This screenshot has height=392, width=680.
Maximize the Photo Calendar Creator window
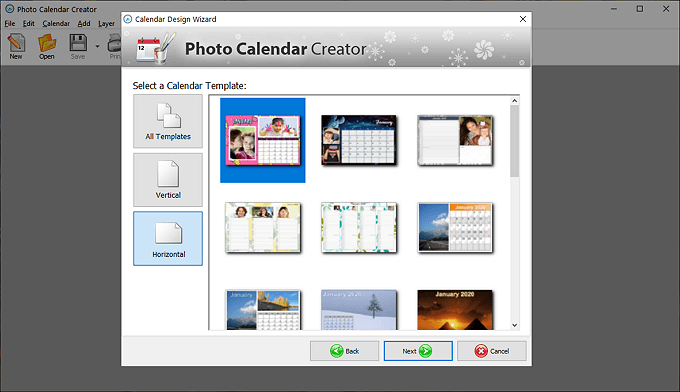(640, 9)
